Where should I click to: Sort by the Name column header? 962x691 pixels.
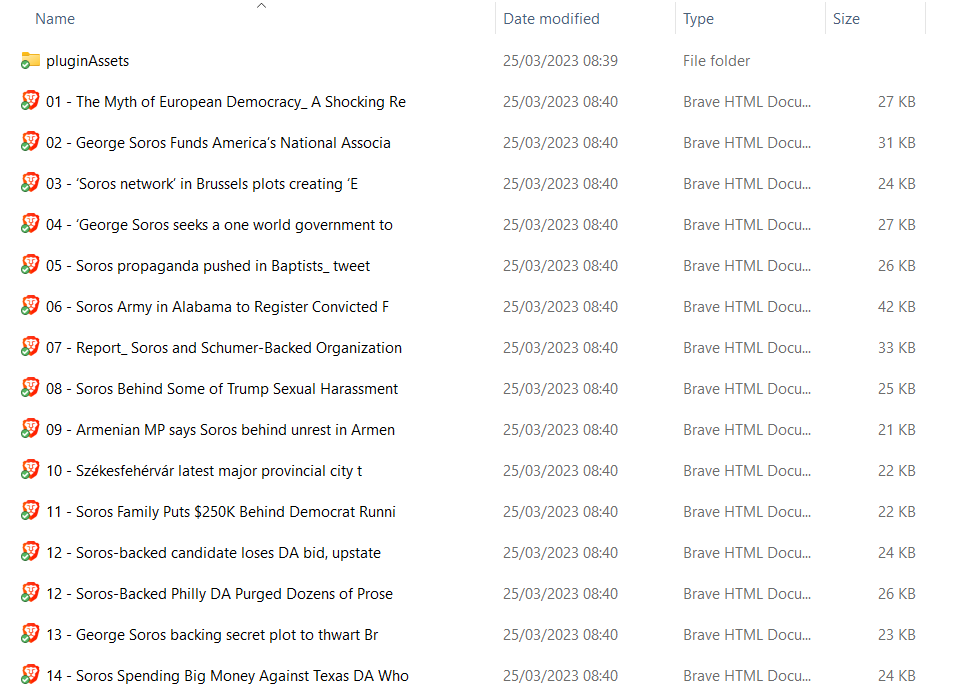55,19
